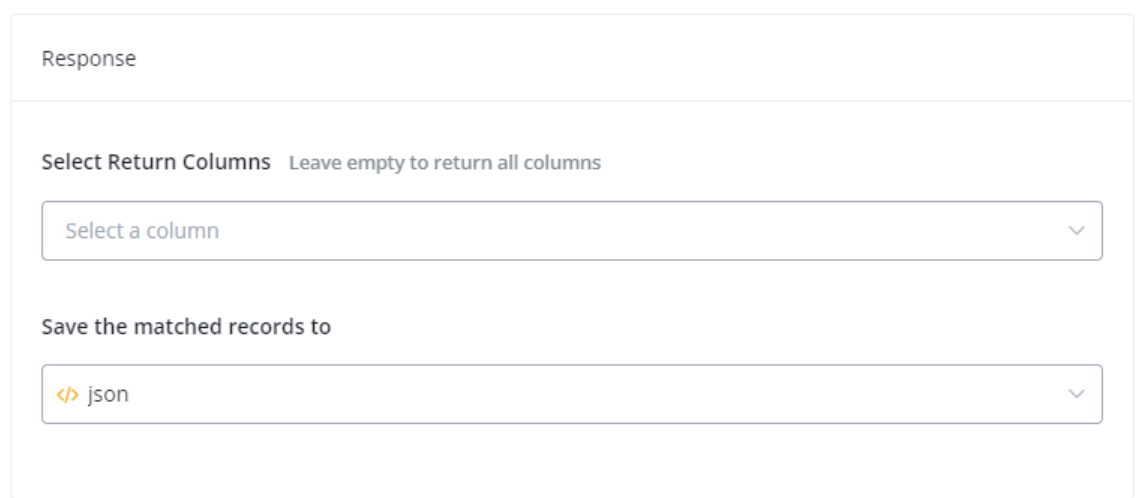Click the json variable type icon

[67, 395]
